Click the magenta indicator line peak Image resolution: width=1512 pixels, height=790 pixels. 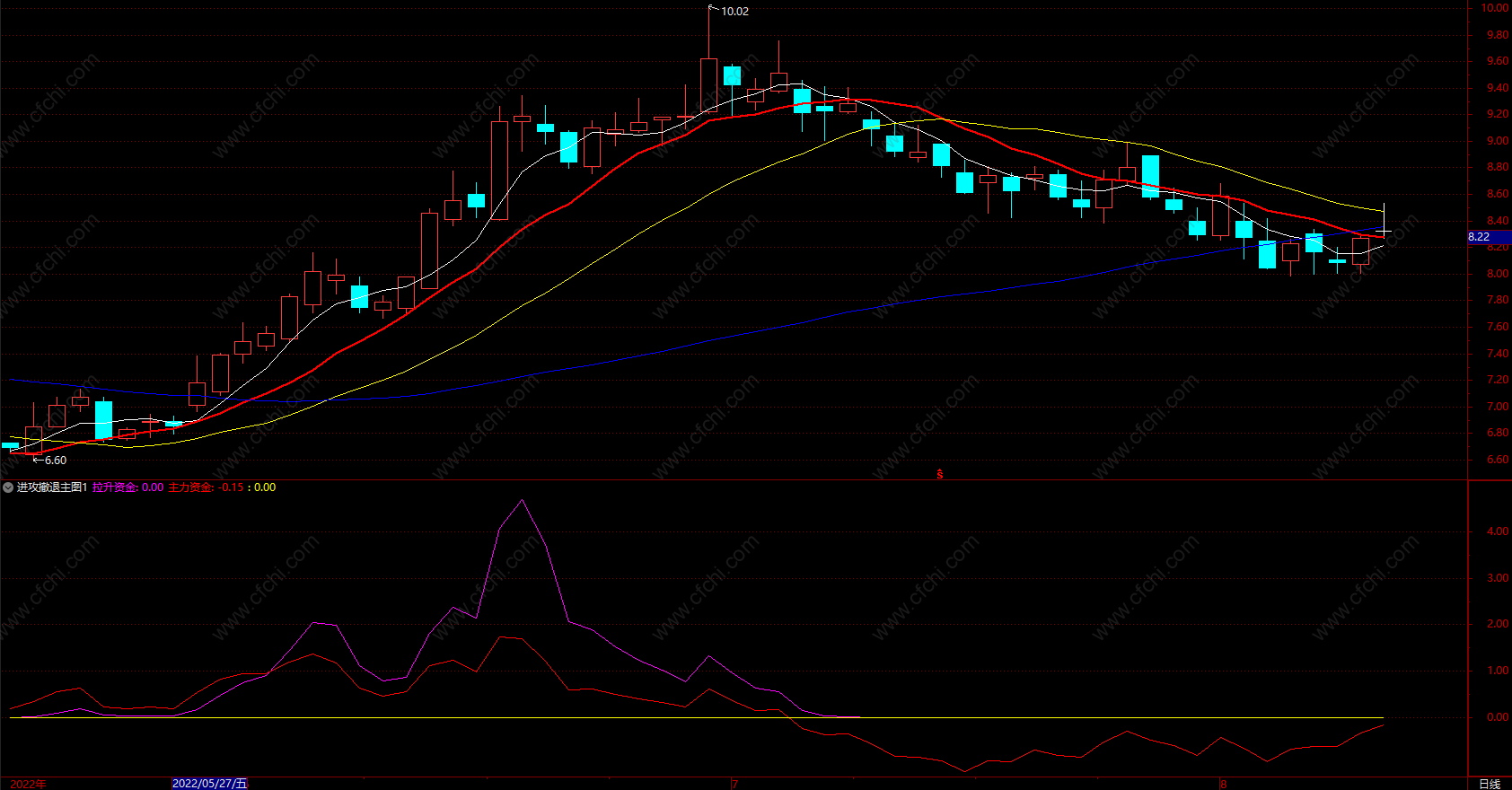523,501
